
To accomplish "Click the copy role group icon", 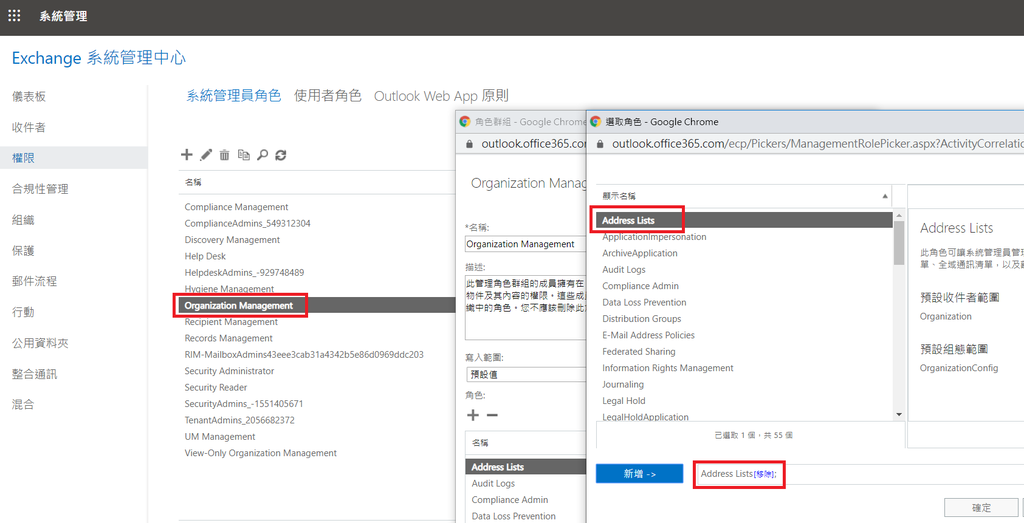I will click(x=244, y=155).
